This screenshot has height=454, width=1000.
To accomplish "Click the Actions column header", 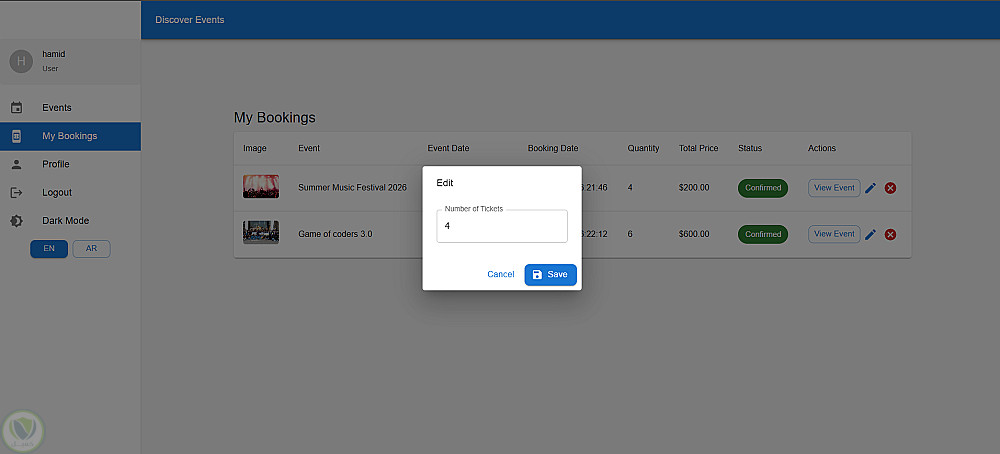I will pos(822,148).
